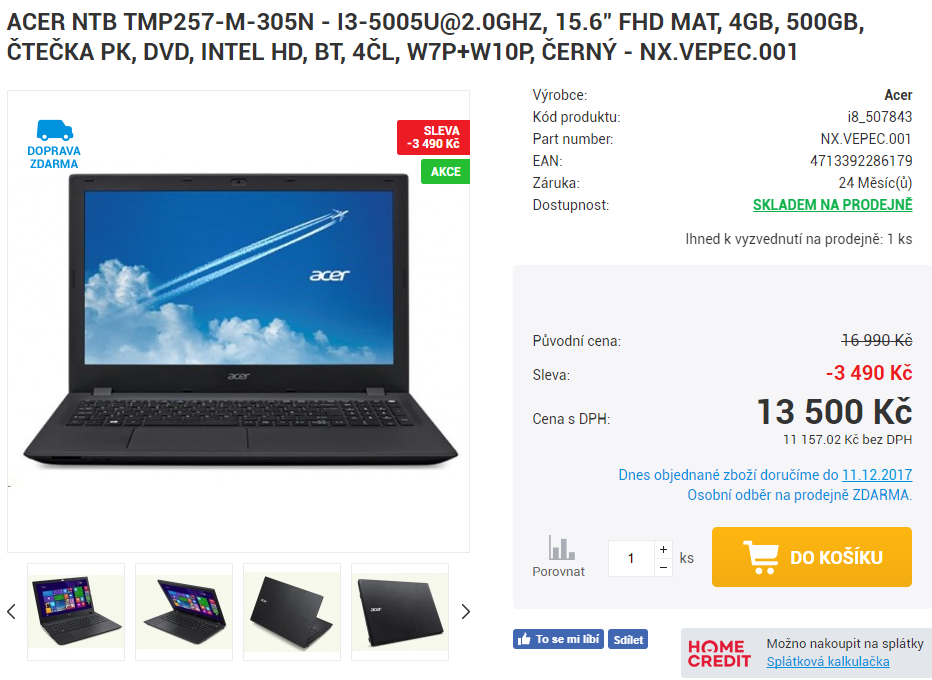The width and height of the screenshot is (932, 680).
Task: Click the Facebook Sdílet share button
Action: tap(628, 640)
